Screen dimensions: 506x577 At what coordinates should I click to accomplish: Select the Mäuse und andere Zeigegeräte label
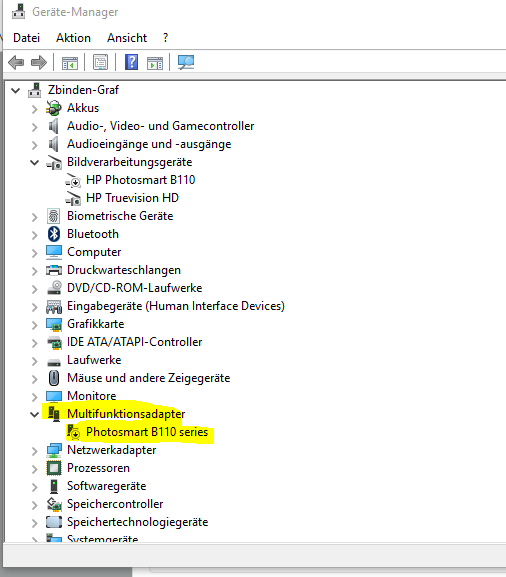[149, 378]
